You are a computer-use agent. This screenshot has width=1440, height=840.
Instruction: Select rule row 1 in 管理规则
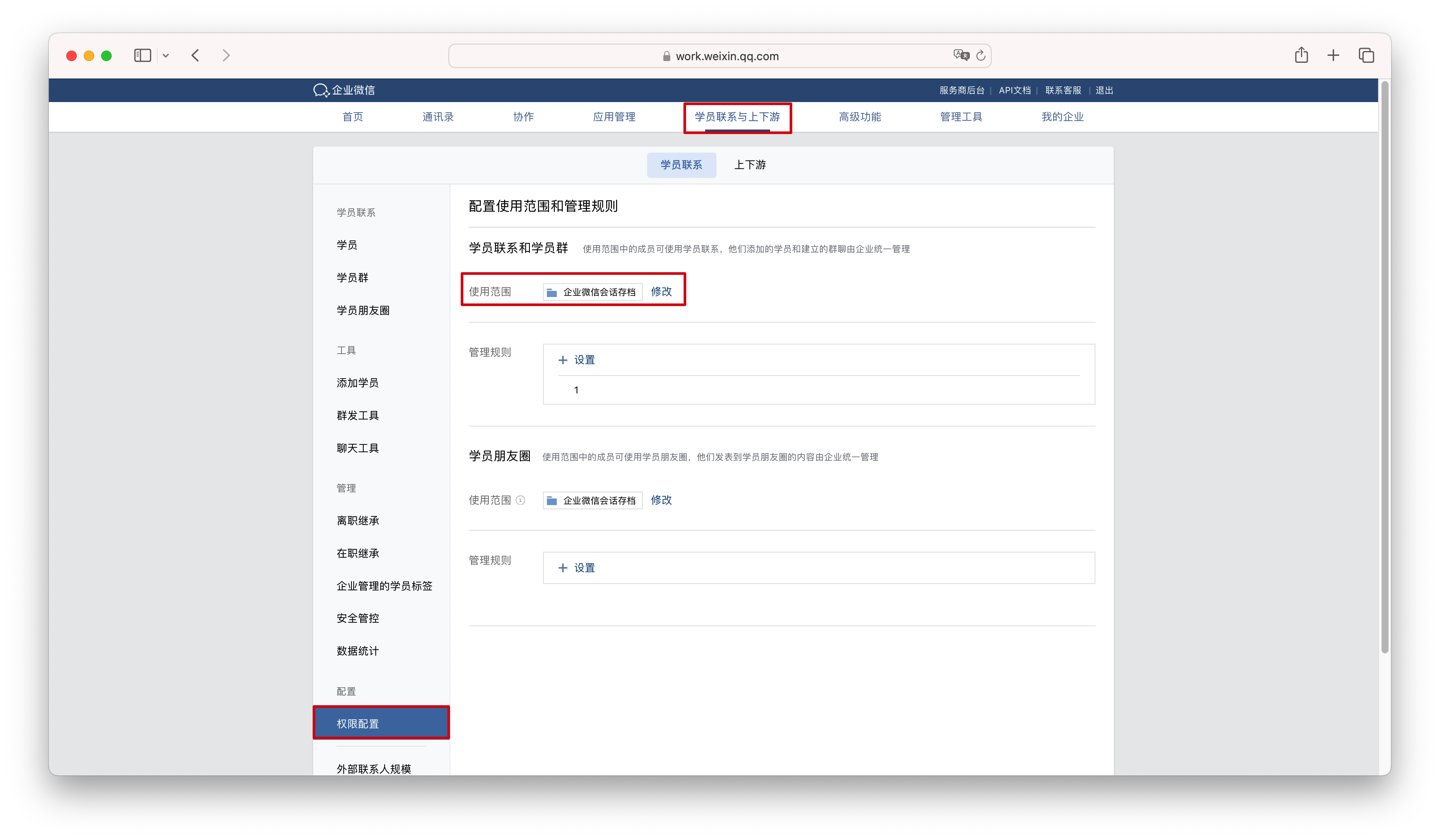[x=818, y=390]
